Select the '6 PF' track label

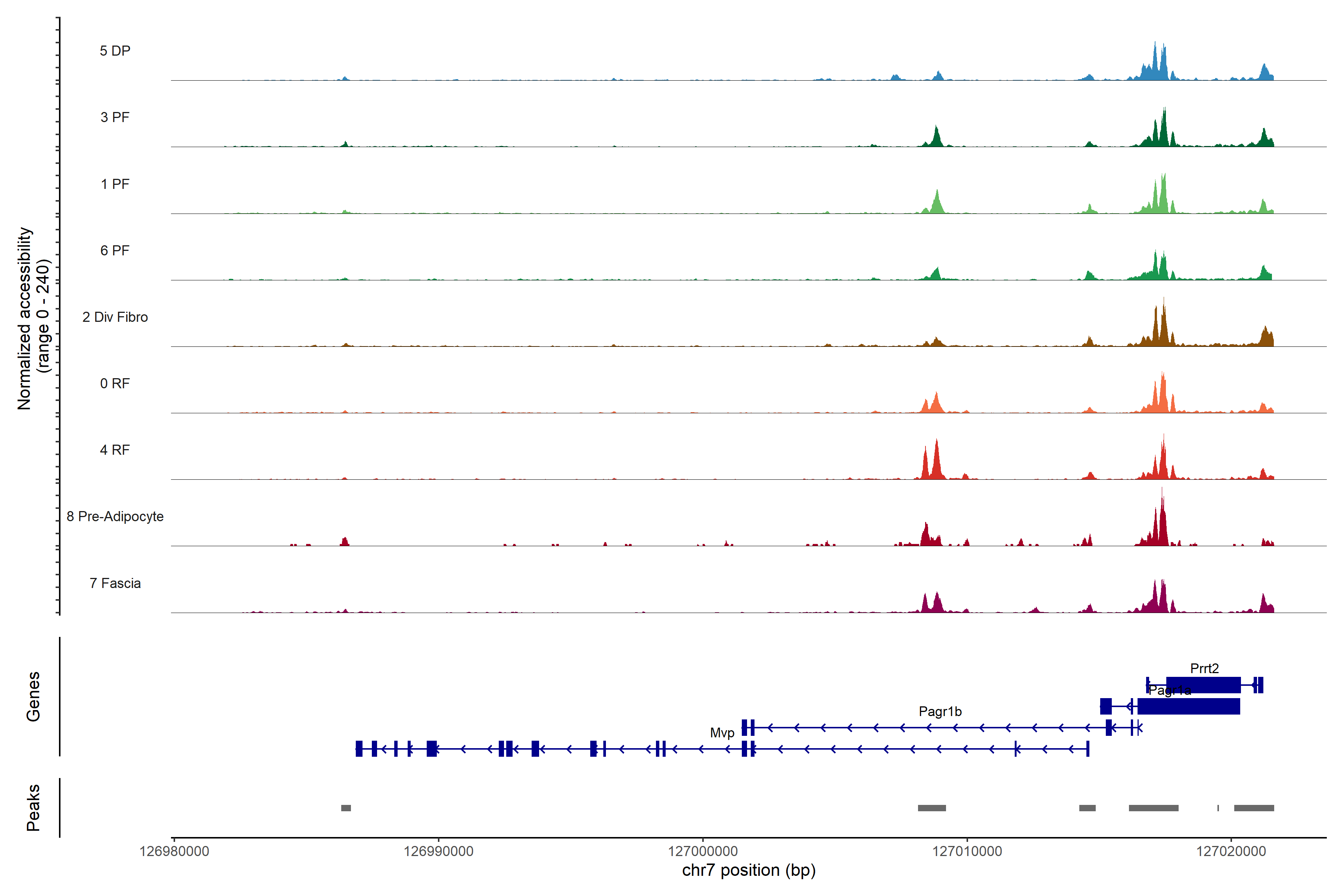[x=115, y=250]
